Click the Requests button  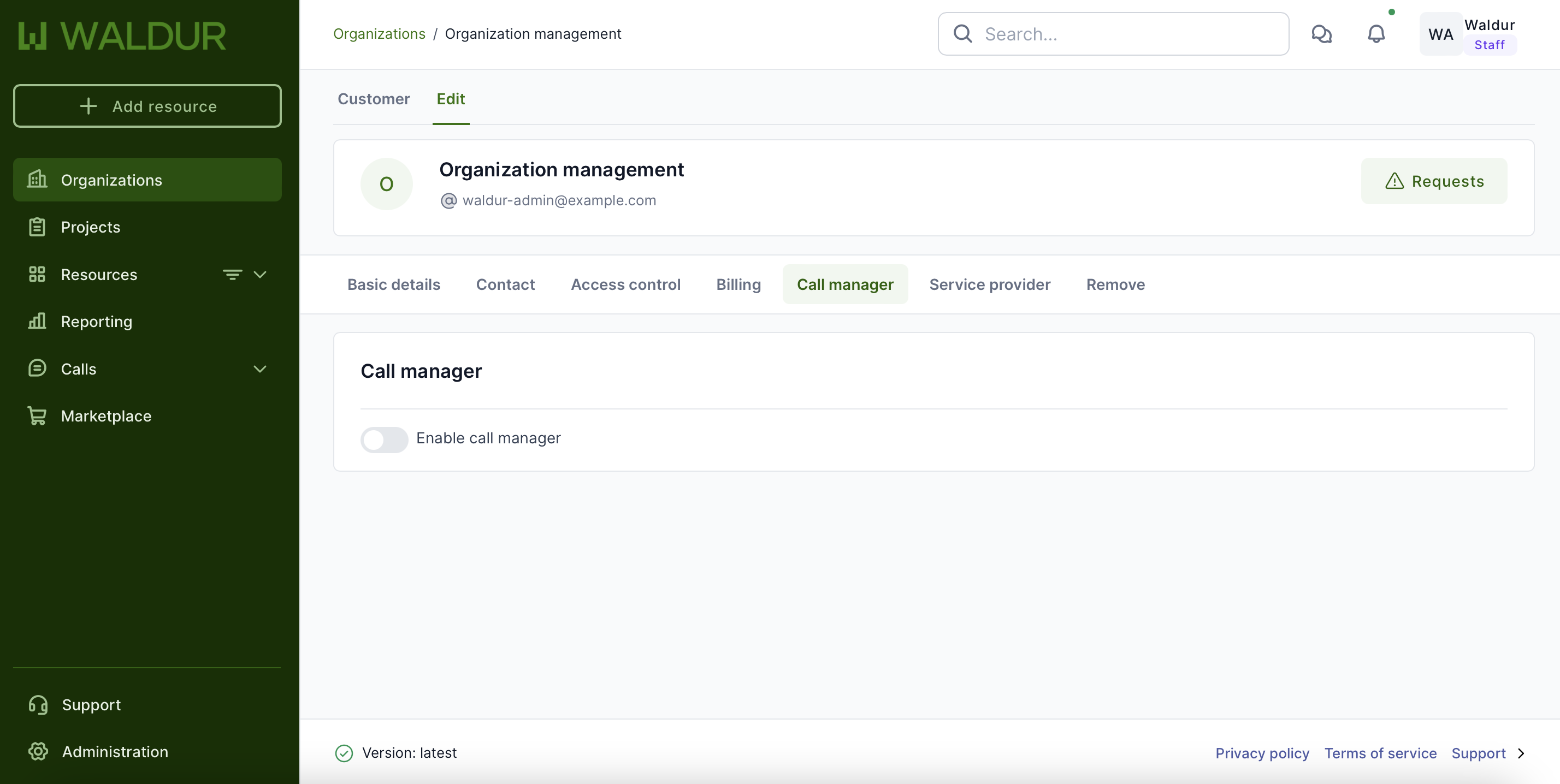1433,181
